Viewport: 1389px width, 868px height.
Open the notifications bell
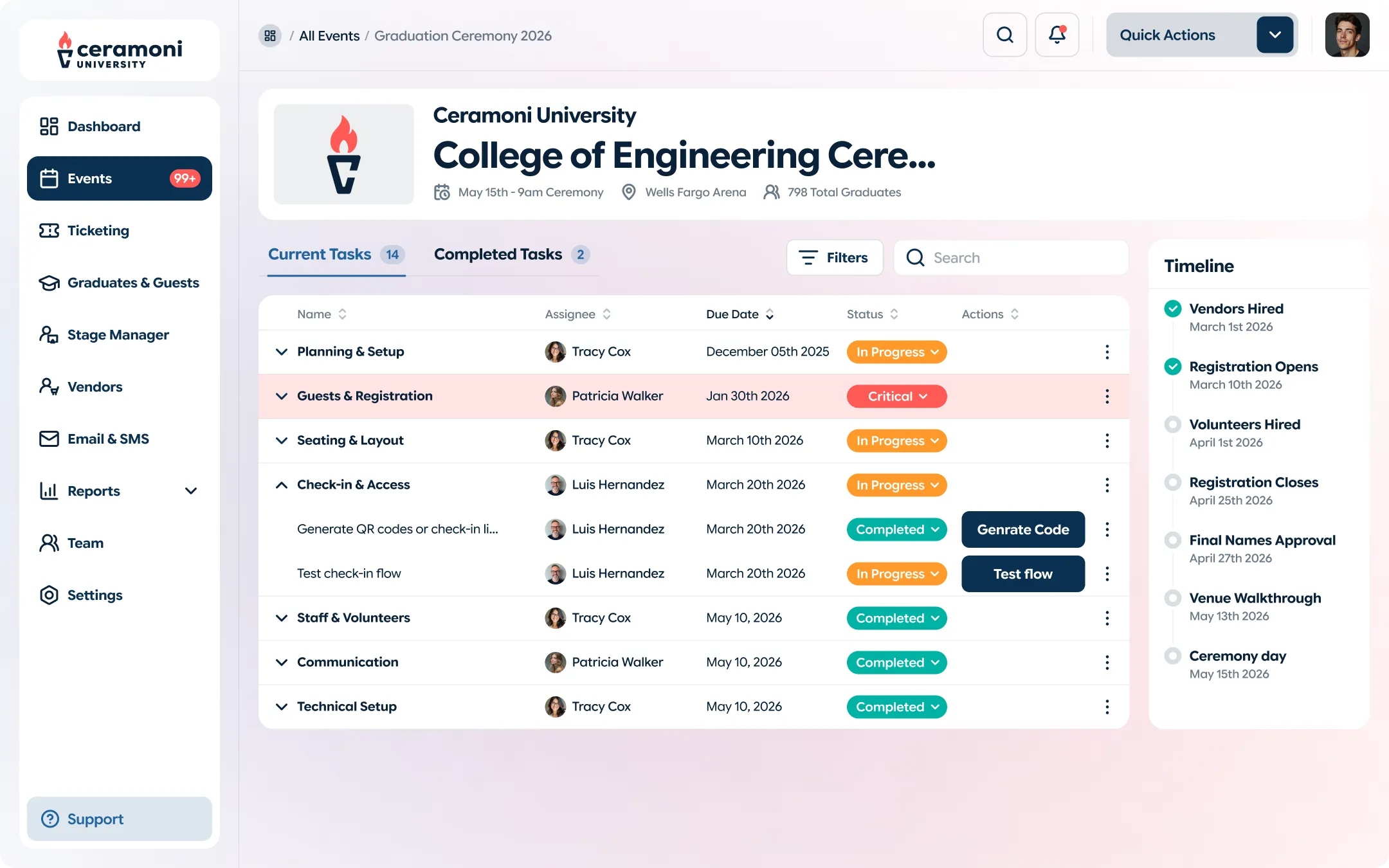pyautogui.click(x=1057, y=34)
